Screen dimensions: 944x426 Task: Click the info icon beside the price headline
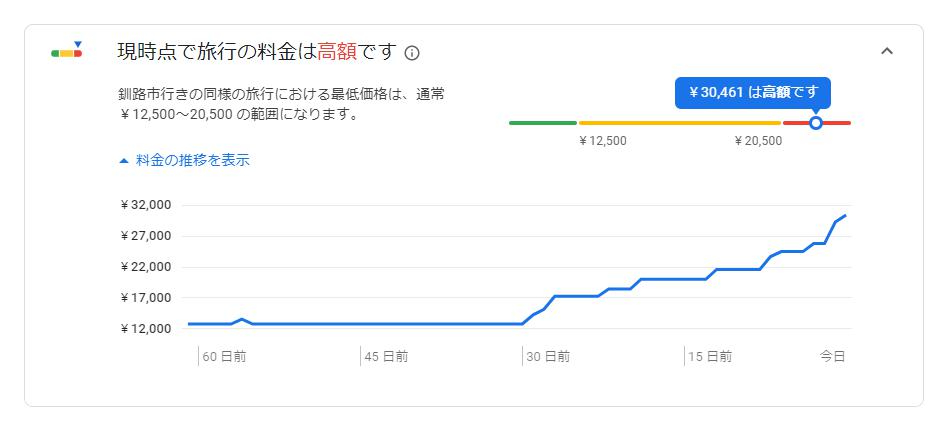coord(412,53)
